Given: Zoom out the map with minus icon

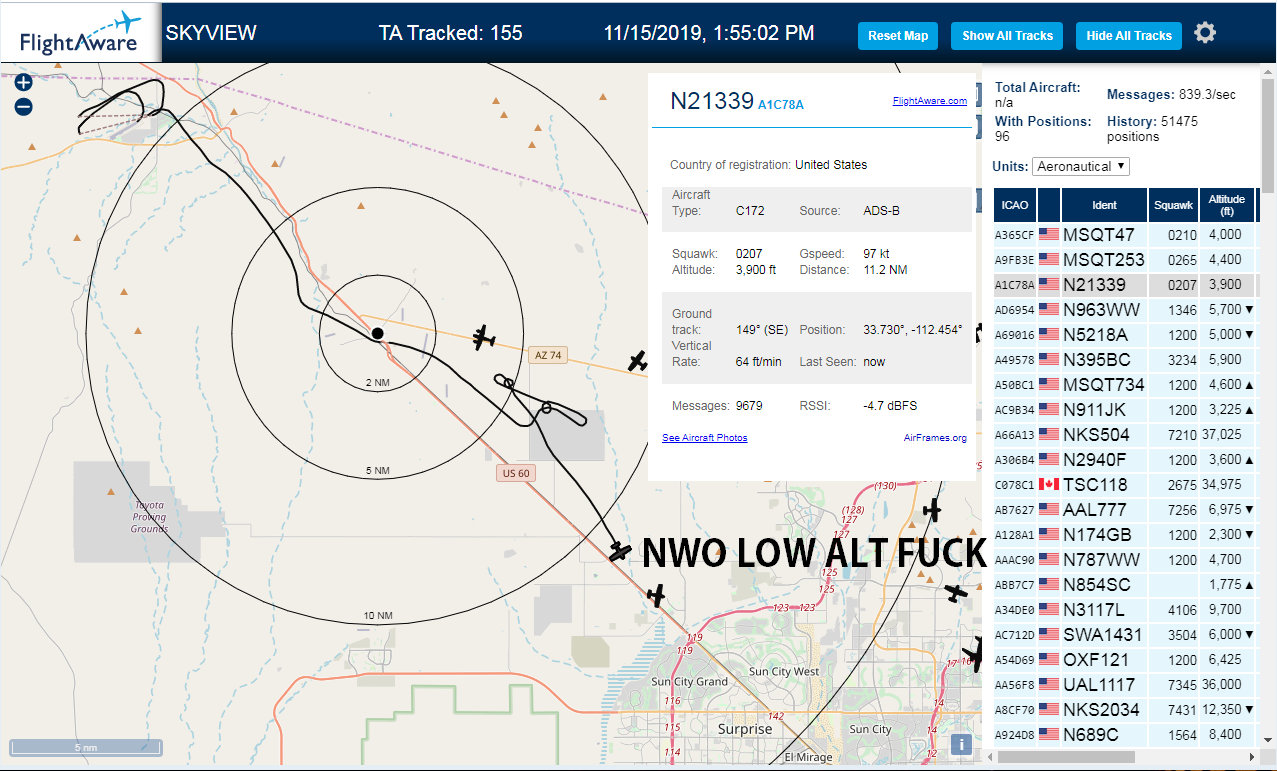Looking at the screenshot, I should pos(24,106).
